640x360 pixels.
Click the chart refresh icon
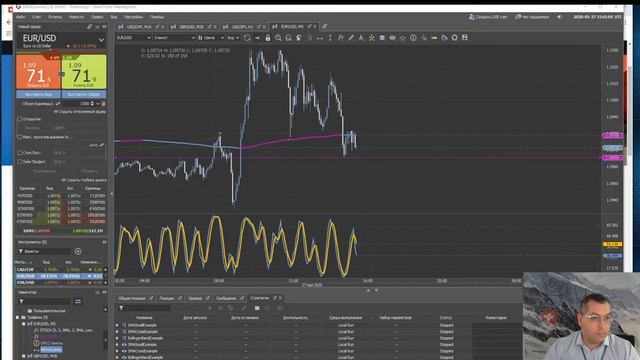[247, 38]
